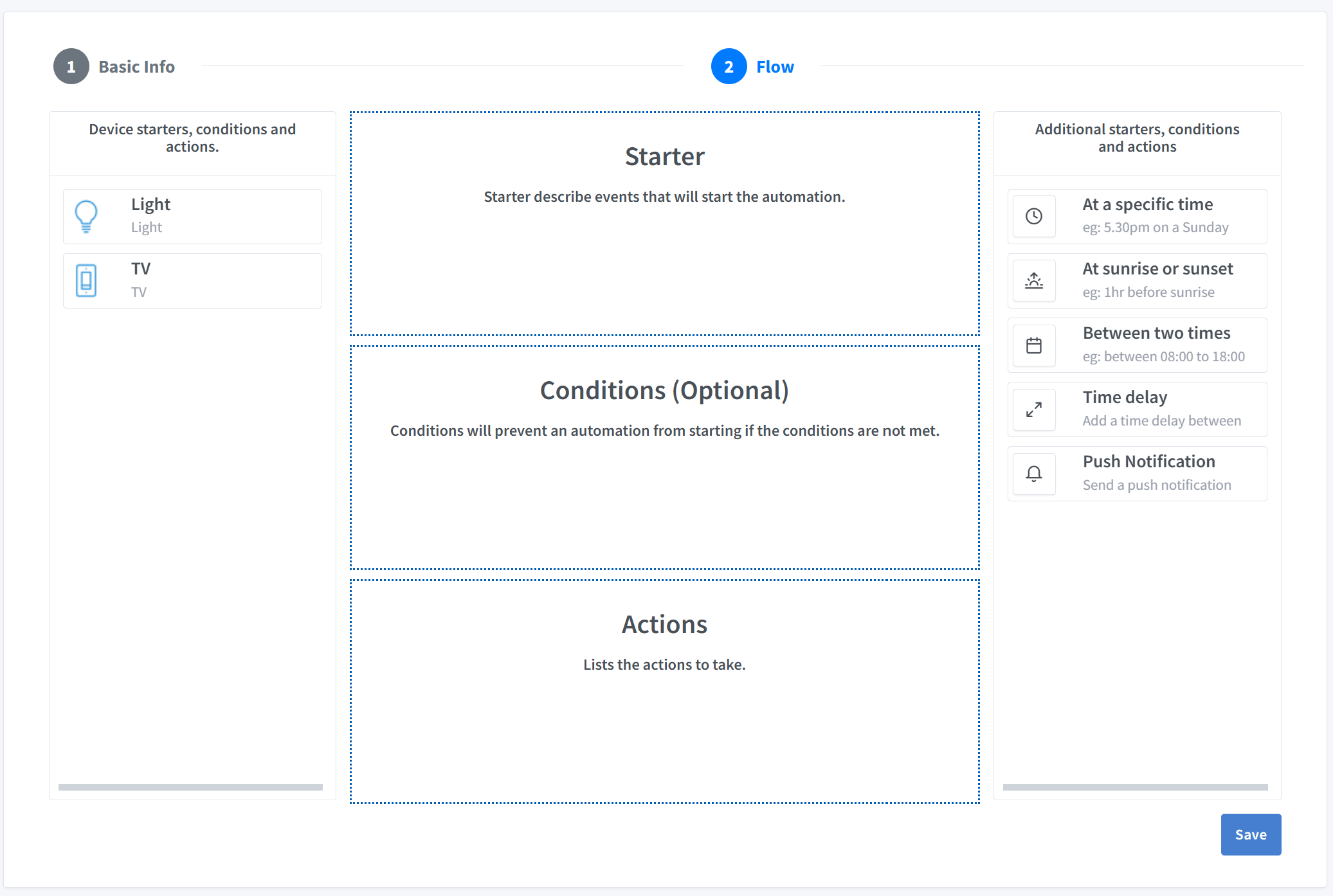Switch to the Basic Info step
The width and height of the screenshot is (1333, 896).
[x=136, y=66]
